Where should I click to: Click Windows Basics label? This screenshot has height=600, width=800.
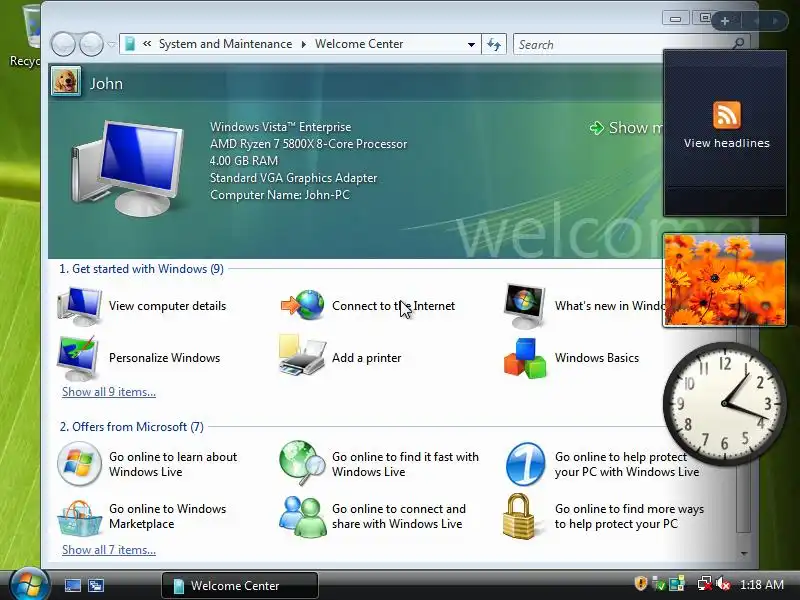(x=596, y=358)
